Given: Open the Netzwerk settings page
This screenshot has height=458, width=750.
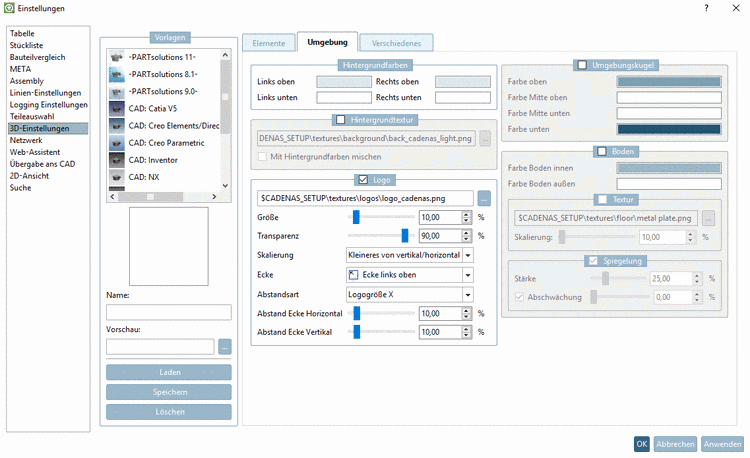Looking at the screenshot, I should click(26, 140).
